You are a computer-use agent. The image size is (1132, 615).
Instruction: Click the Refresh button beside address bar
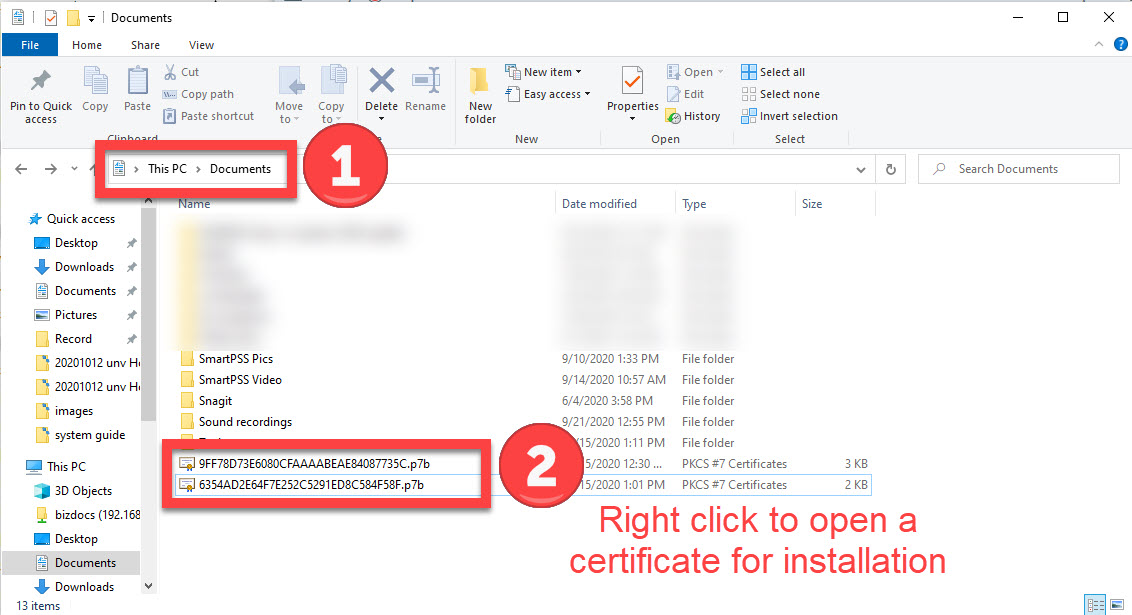click(891, 169)
